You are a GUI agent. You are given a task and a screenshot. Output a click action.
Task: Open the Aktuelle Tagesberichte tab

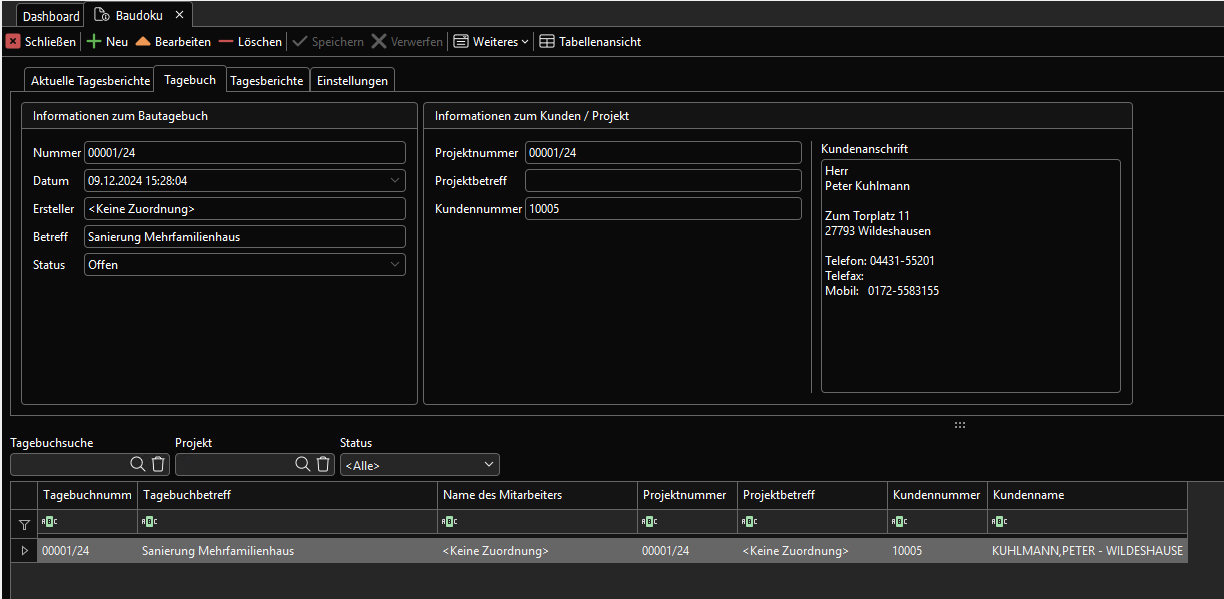pos(90,80)
